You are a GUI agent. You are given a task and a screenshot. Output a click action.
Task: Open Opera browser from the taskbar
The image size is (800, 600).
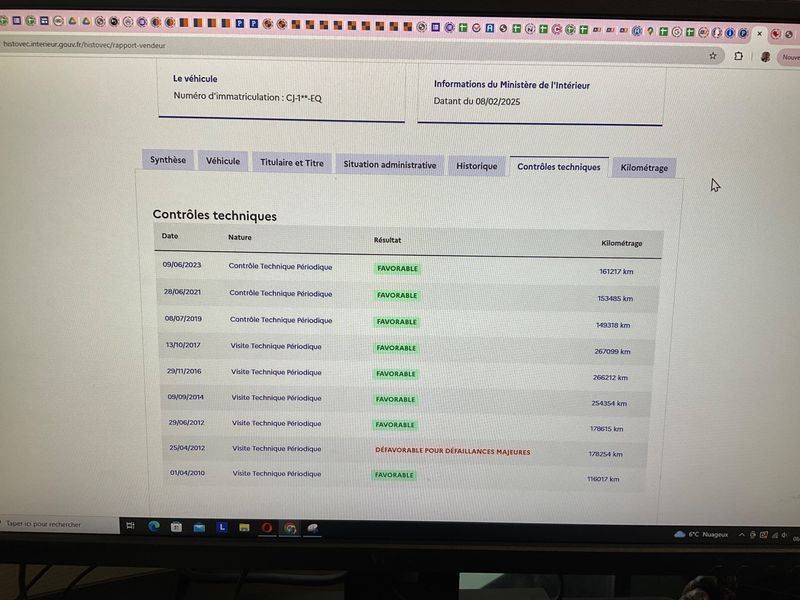(x=266, y=528)
